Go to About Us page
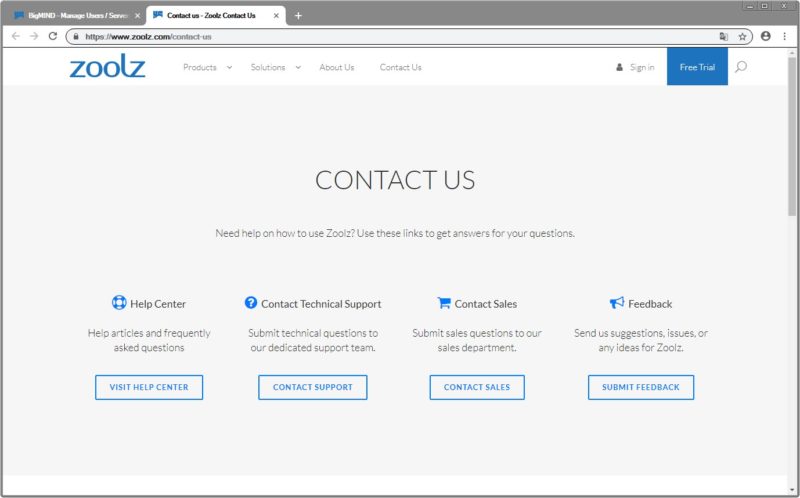 [x=337, y=67]
